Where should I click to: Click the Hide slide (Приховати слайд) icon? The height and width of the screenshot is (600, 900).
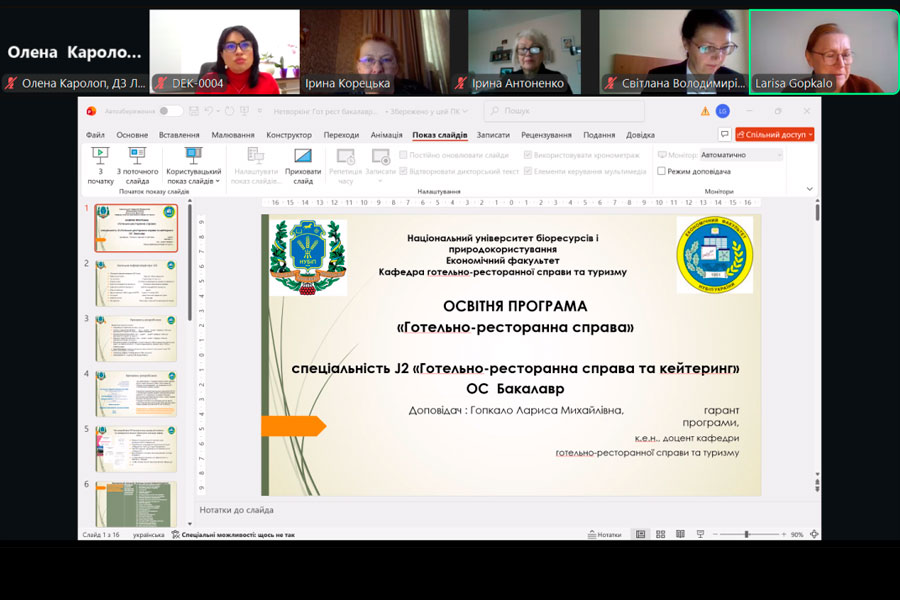pos(303,157)
